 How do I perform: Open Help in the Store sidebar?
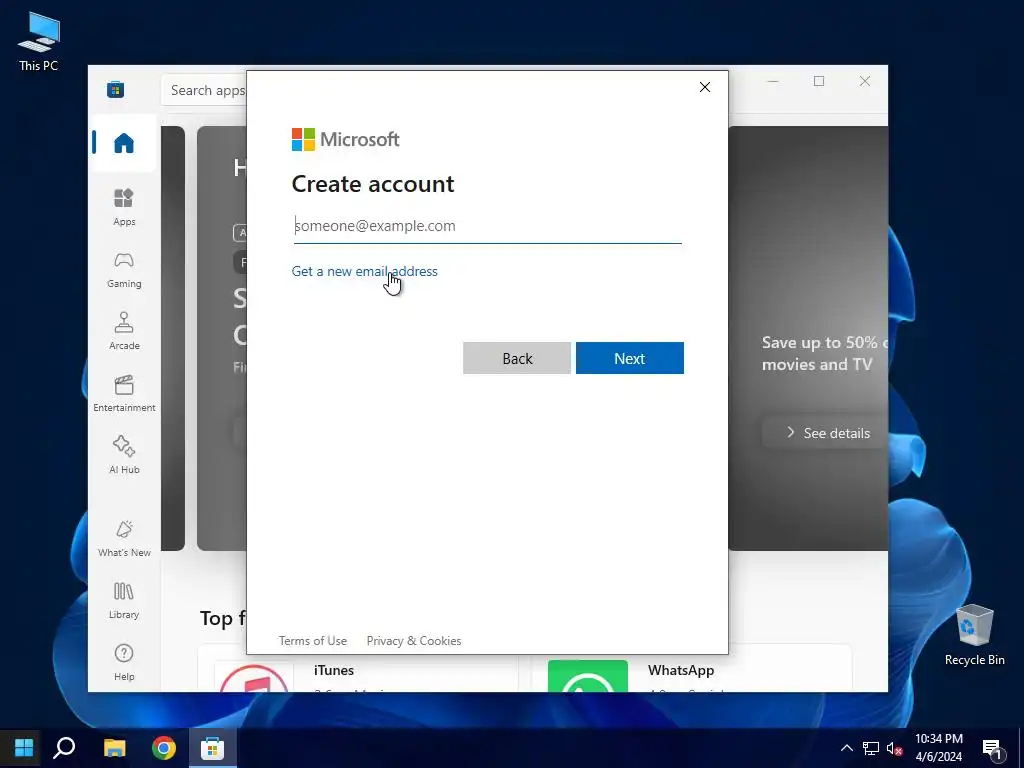(123, 662)
